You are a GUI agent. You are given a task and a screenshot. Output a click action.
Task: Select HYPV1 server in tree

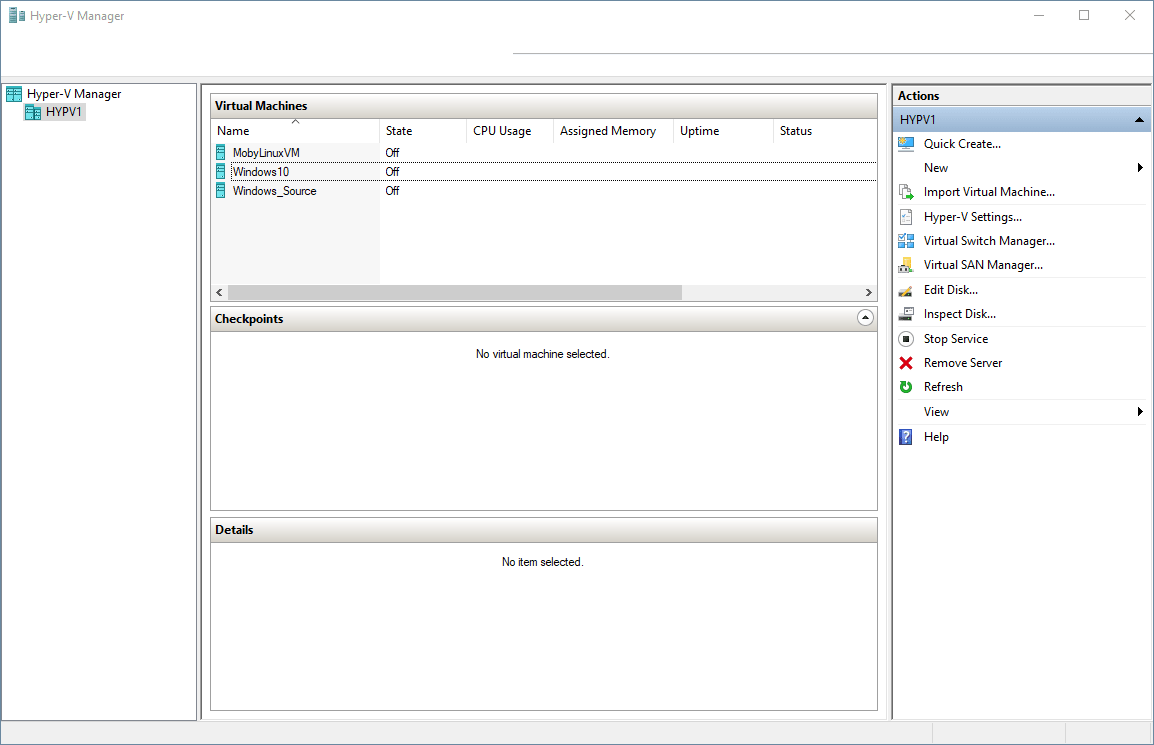pos(63,112)
